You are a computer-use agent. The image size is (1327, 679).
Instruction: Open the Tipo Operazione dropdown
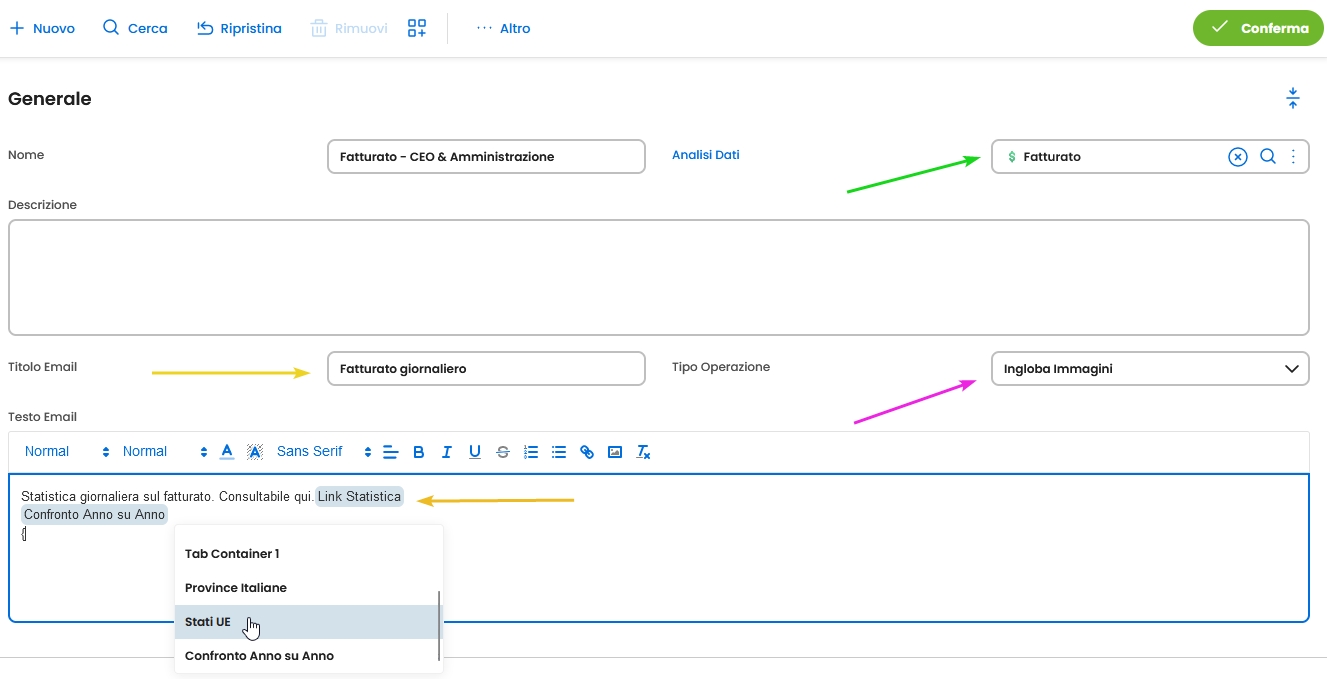[1149, 369]
